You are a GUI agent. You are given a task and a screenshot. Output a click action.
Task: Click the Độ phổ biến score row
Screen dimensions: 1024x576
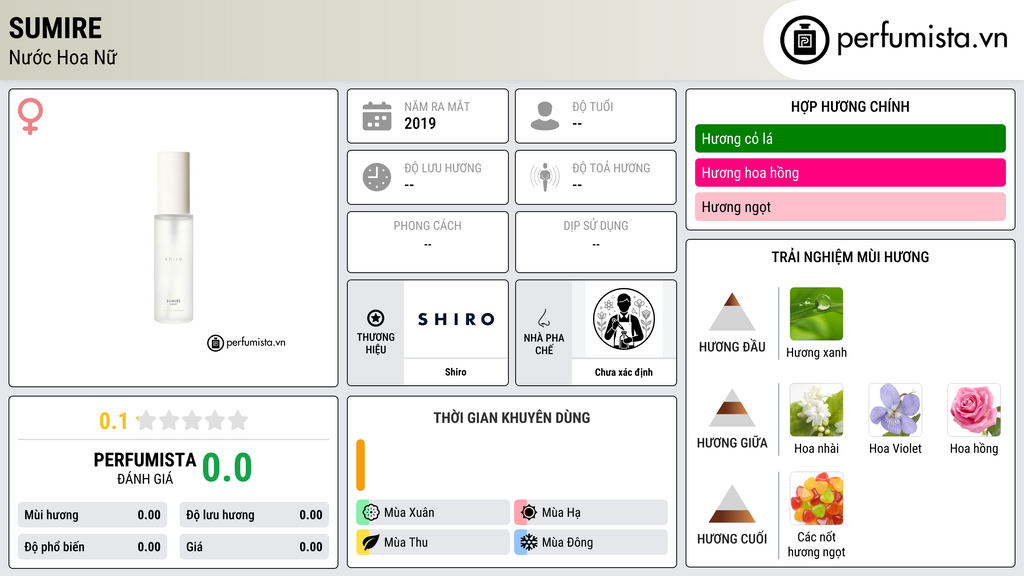click(x=92, y=547)
